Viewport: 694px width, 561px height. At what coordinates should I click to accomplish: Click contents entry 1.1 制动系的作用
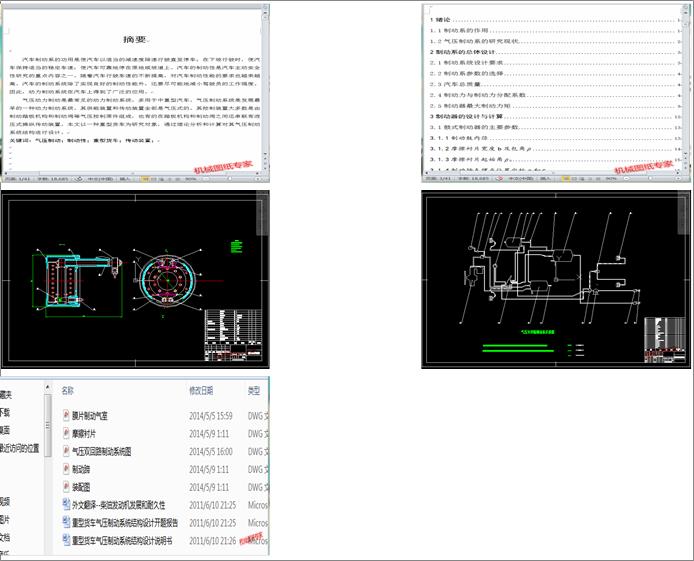click(459, 31)
